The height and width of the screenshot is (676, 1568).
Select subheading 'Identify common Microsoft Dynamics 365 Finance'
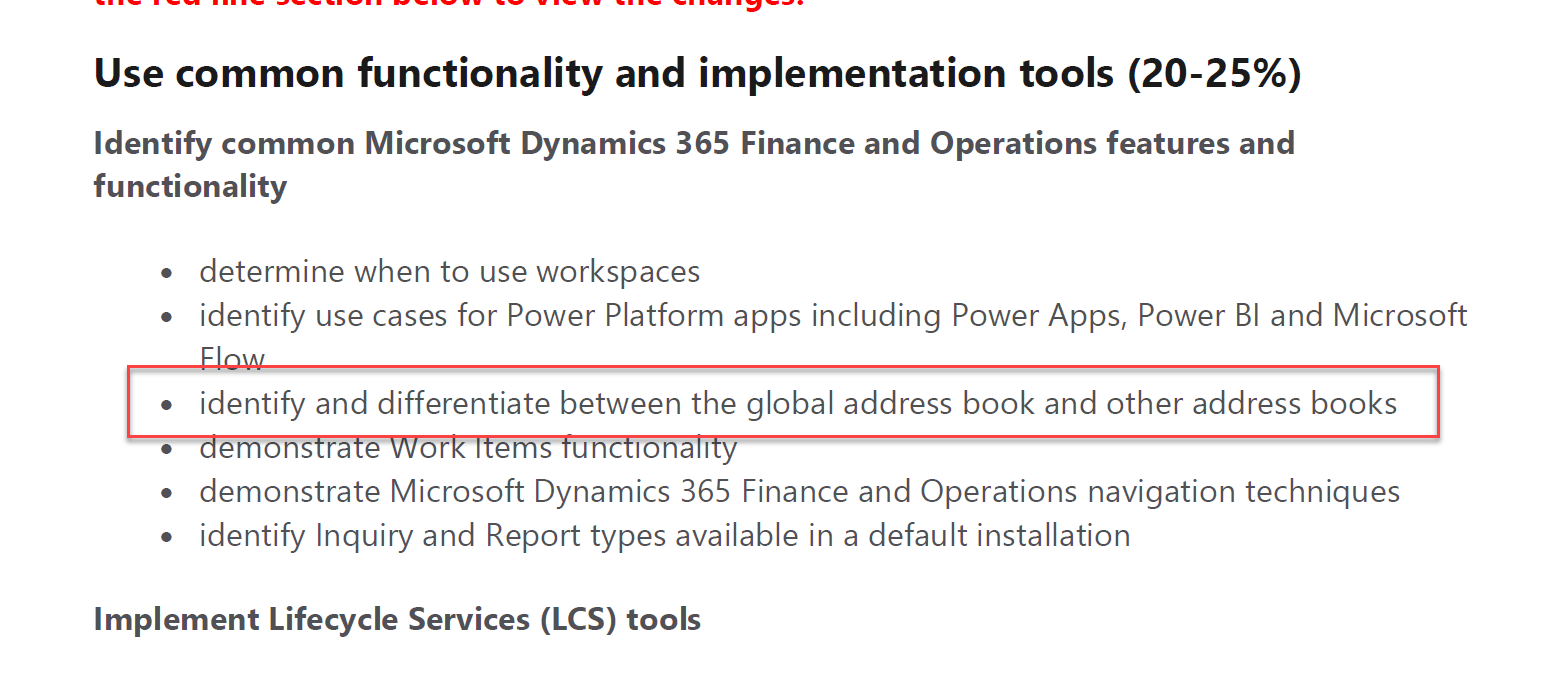click(694, 164)
